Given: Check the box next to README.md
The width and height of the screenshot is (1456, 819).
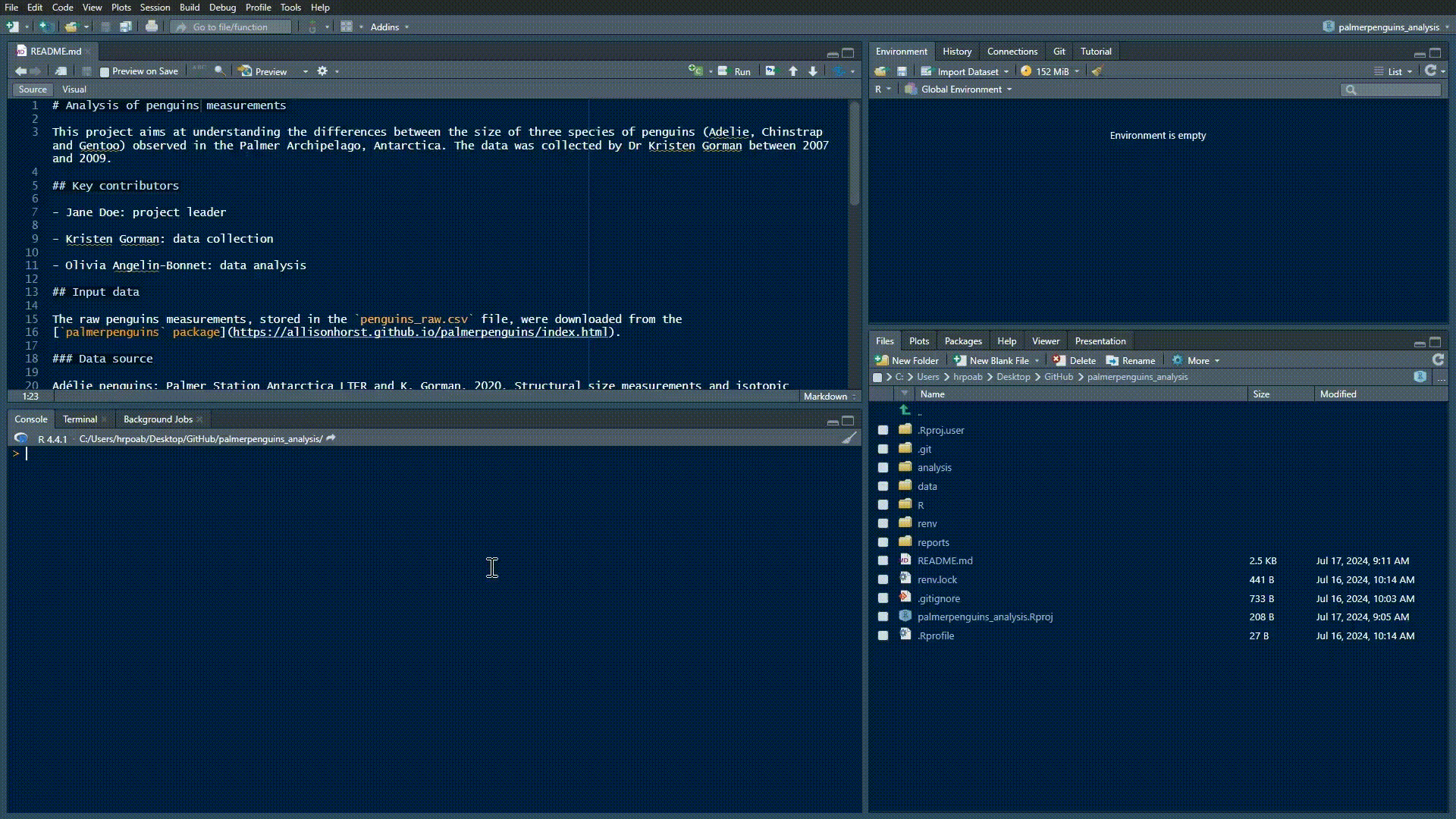Looking at the screenshot, I should coord(883,561).
